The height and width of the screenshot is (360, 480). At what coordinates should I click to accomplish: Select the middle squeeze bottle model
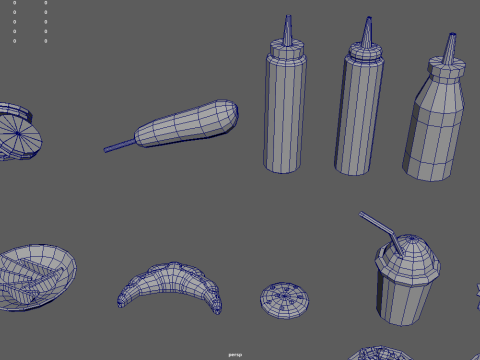coord(359,97)
